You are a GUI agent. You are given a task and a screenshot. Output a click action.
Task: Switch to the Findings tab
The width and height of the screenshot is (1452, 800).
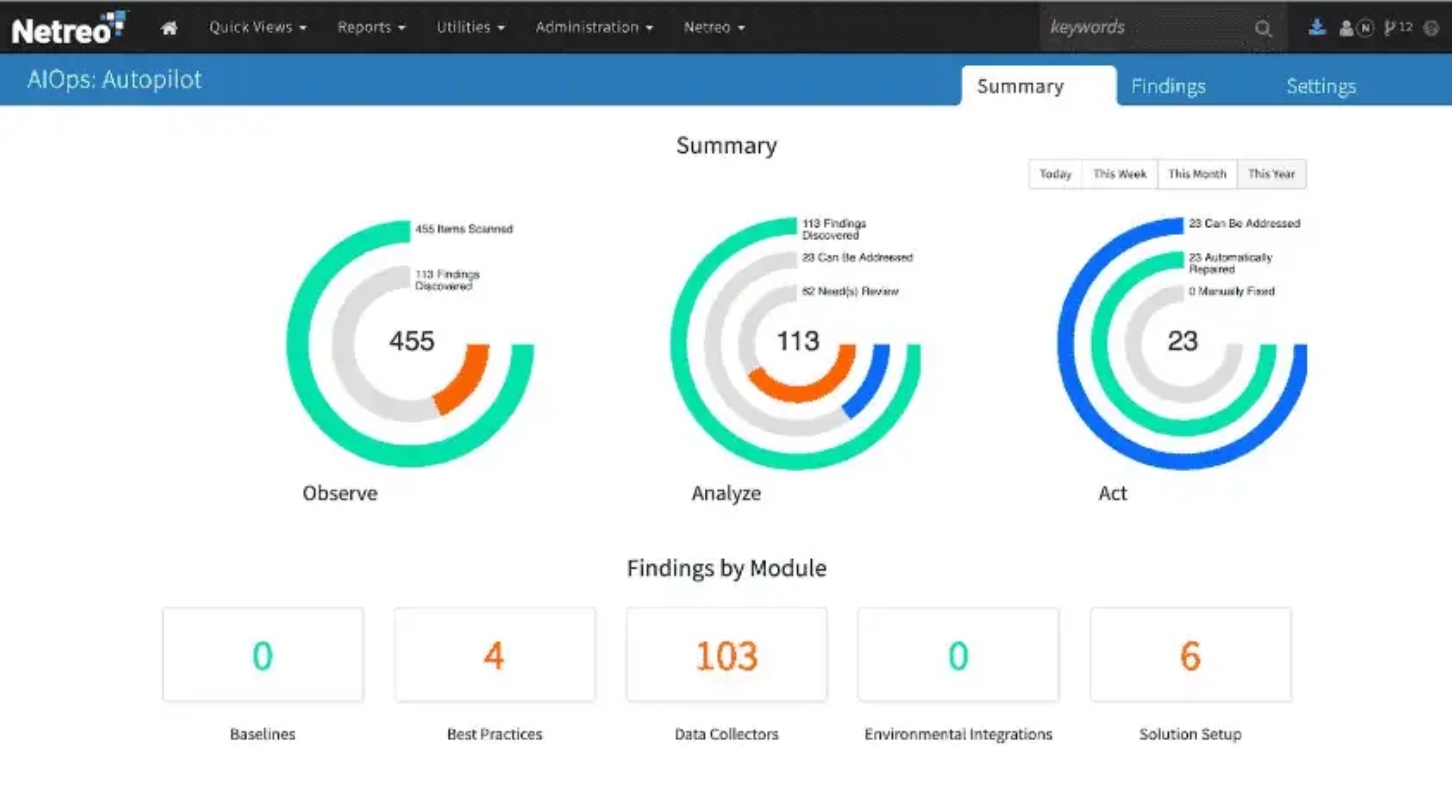tap(1168, 87)
